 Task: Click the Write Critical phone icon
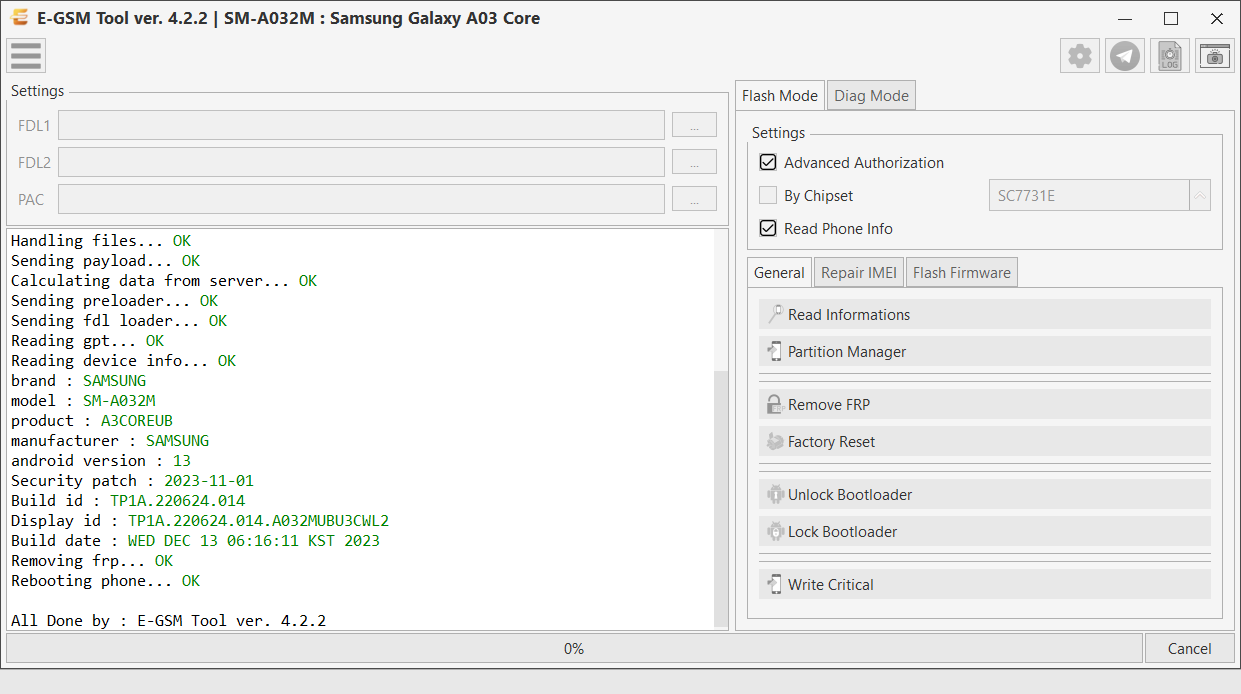[775, 584]
